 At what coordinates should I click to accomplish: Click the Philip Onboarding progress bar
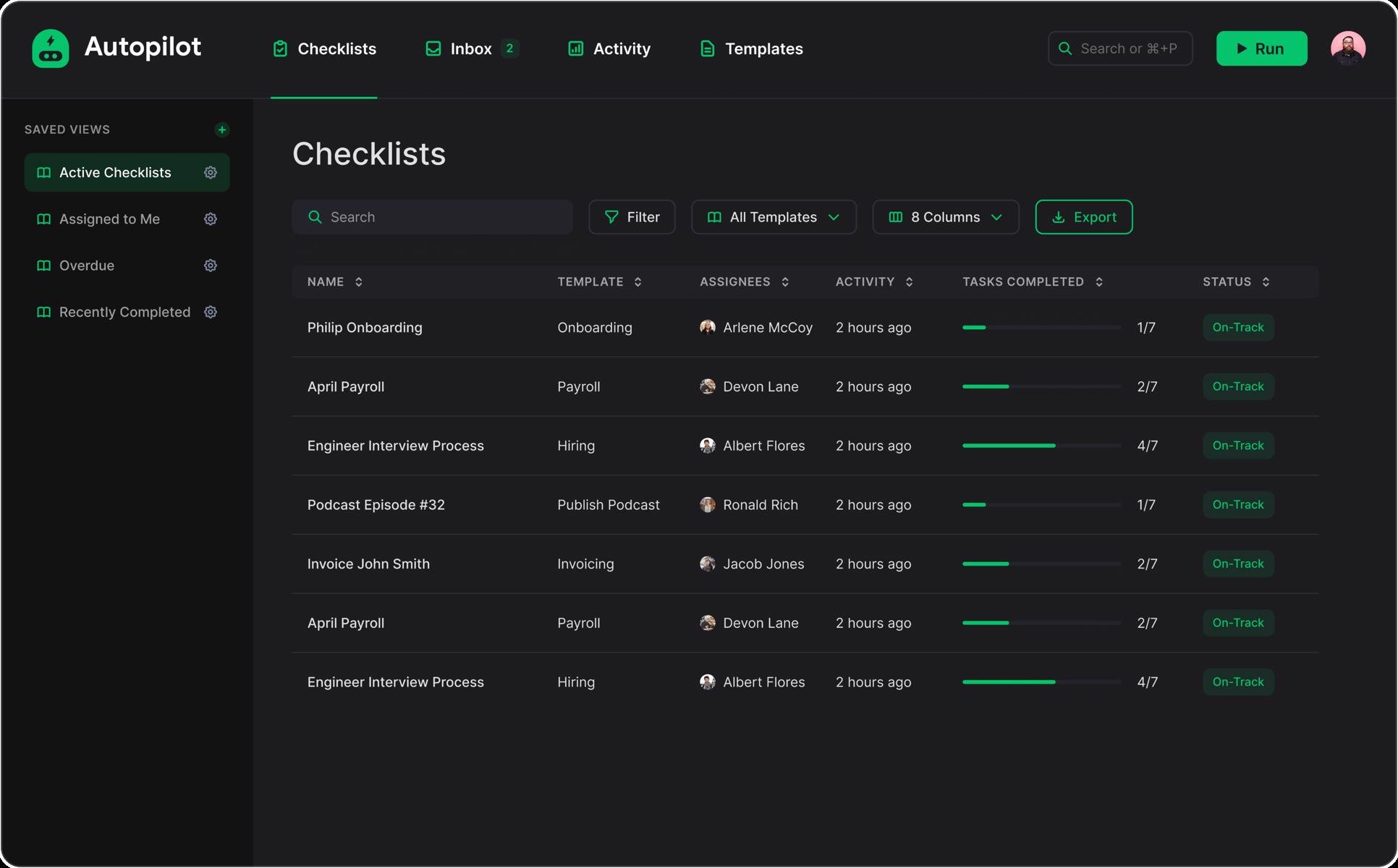(1041, 327)
